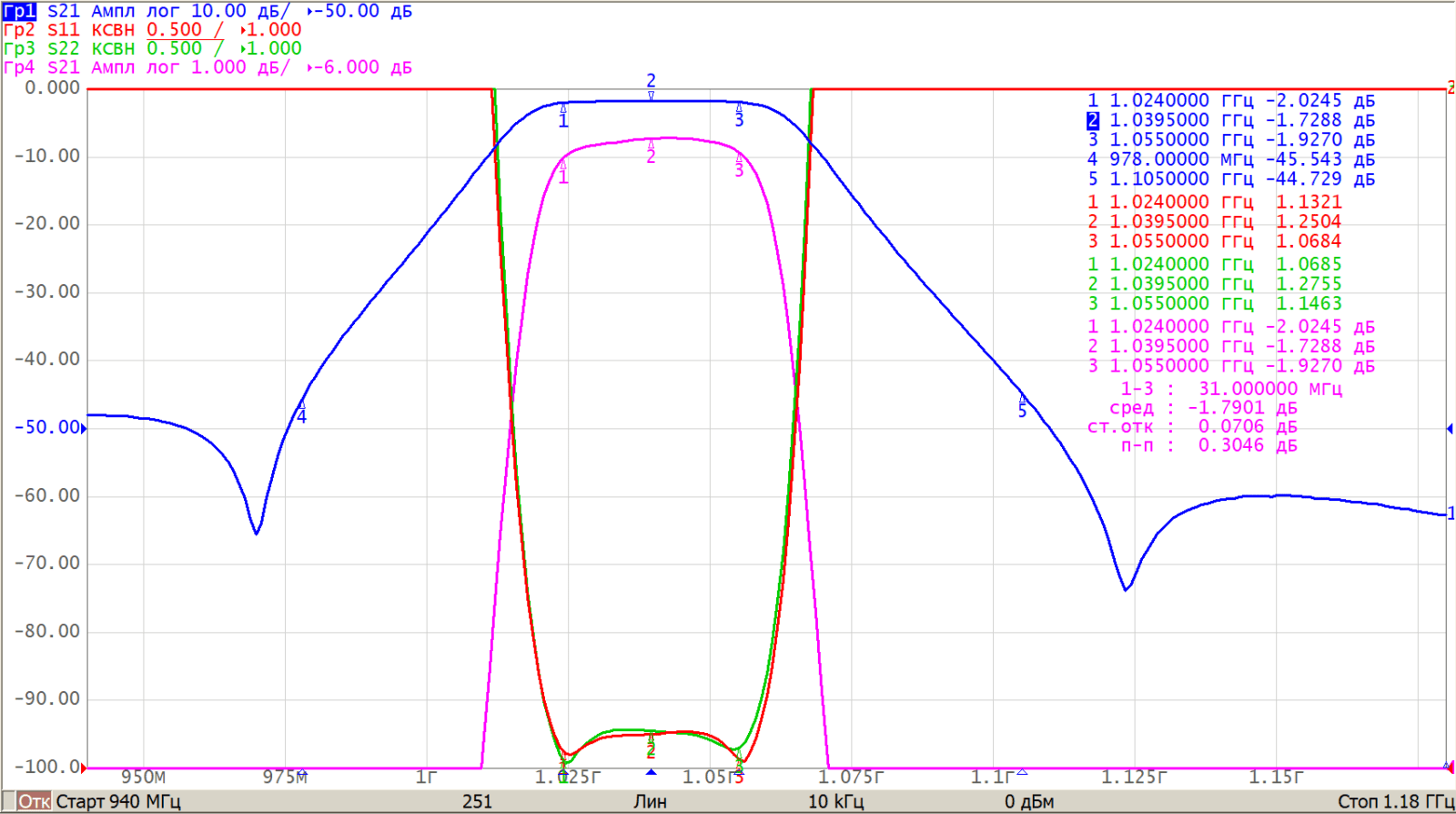
Task: Select marker 5 on the blue S21 trace
Action: click(x=1022, y=406)
